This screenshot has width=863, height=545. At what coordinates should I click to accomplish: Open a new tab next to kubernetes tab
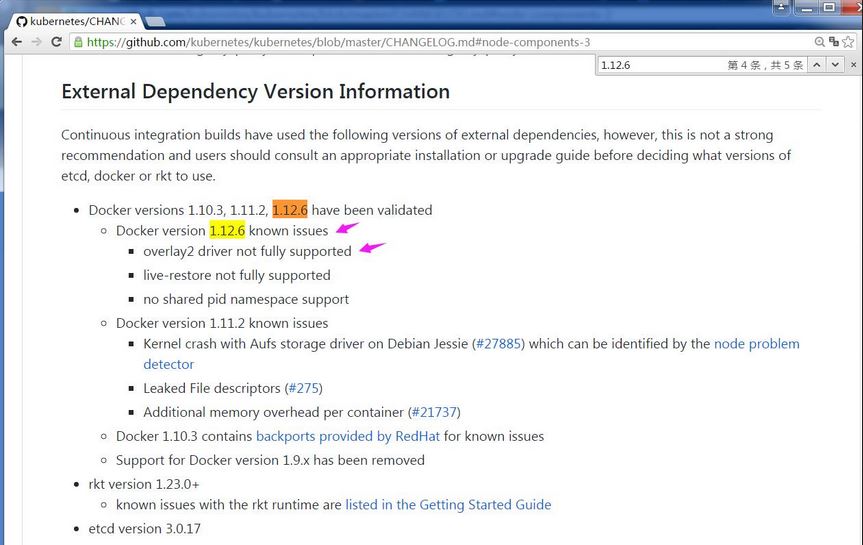click(157, 21)
